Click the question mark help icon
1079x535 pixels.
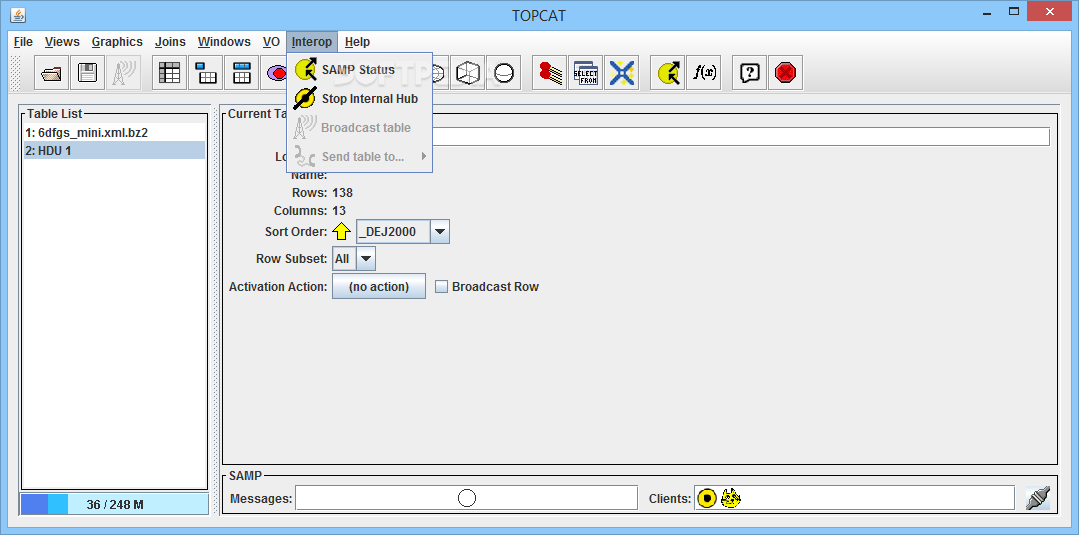749,72
